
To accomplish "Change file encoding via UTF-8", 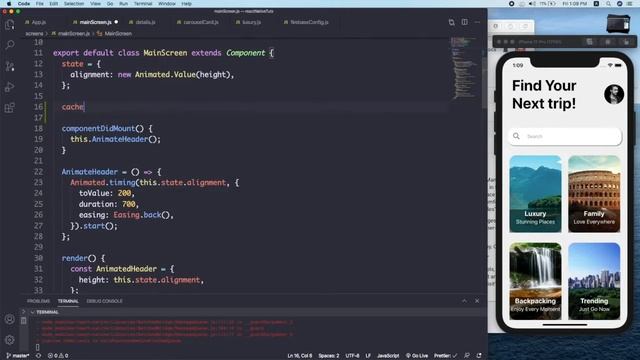I will pos(352,356).
